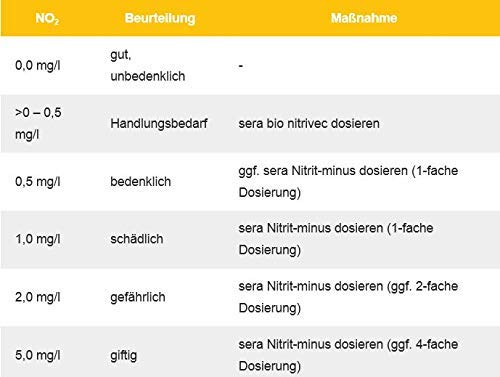Select the 5,0 mg/l value cell
The width and height of the screenshot is (500, 377).
[38, 355]
